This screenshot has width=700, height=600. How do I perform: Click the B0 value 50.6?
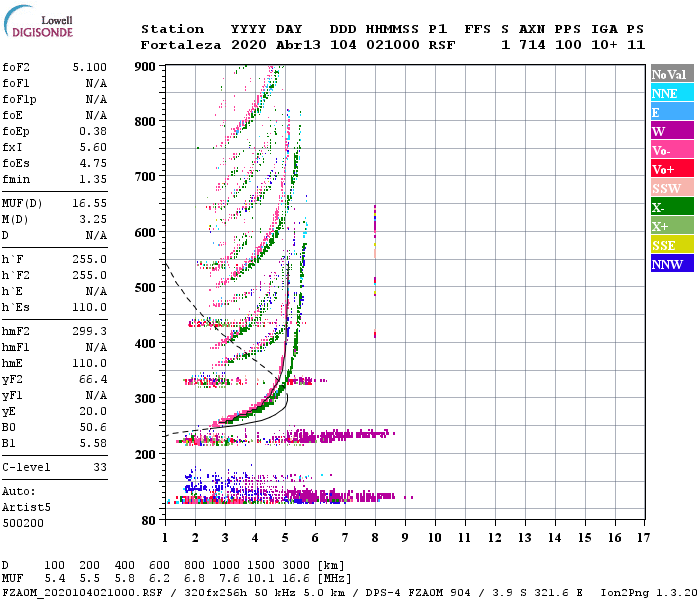(93, 427)
